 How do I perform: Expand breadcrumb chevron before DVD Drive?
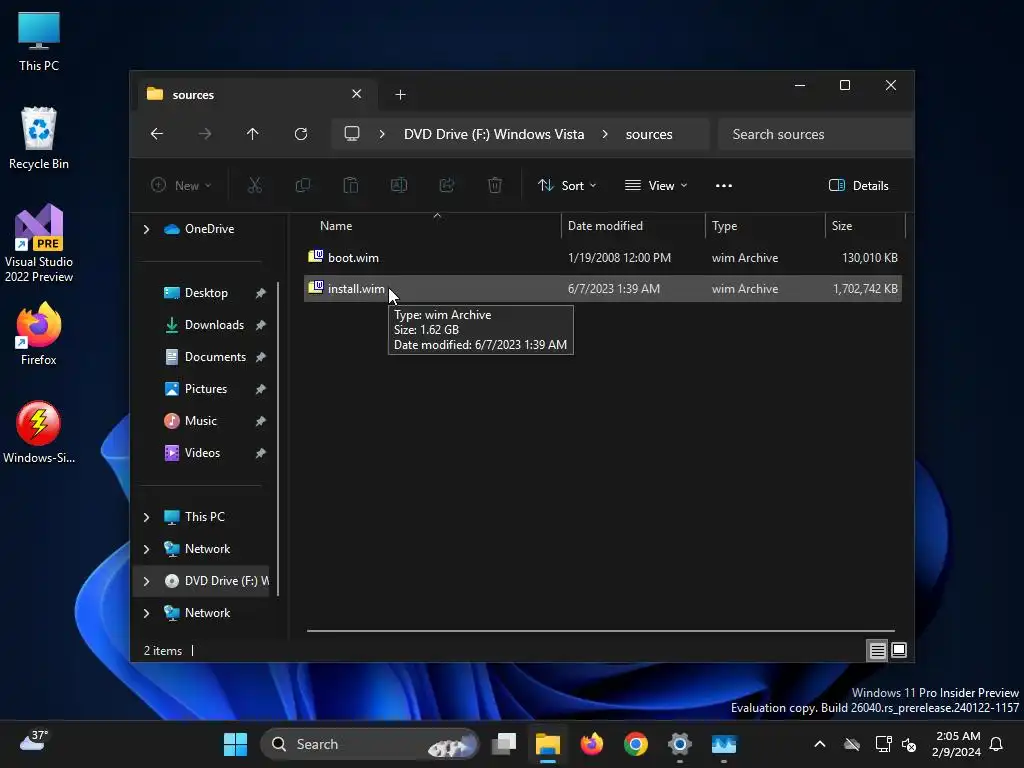pos(382,134)
